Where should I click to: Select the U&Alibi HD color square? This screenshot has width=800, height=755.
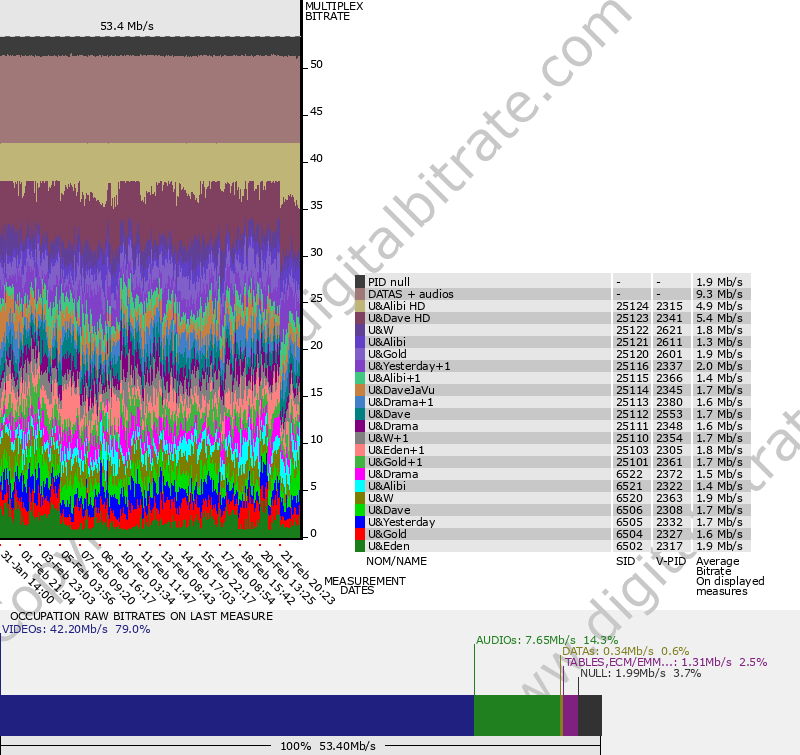(x=358, y=306)
